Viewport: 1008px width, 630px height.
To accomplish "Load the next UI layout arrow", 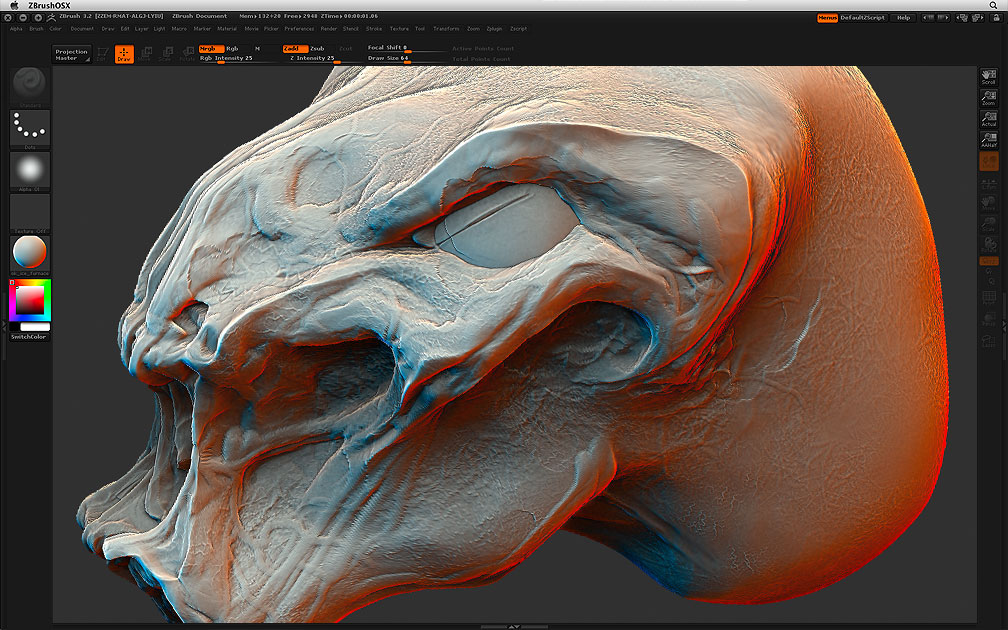I will click(944, 18).
